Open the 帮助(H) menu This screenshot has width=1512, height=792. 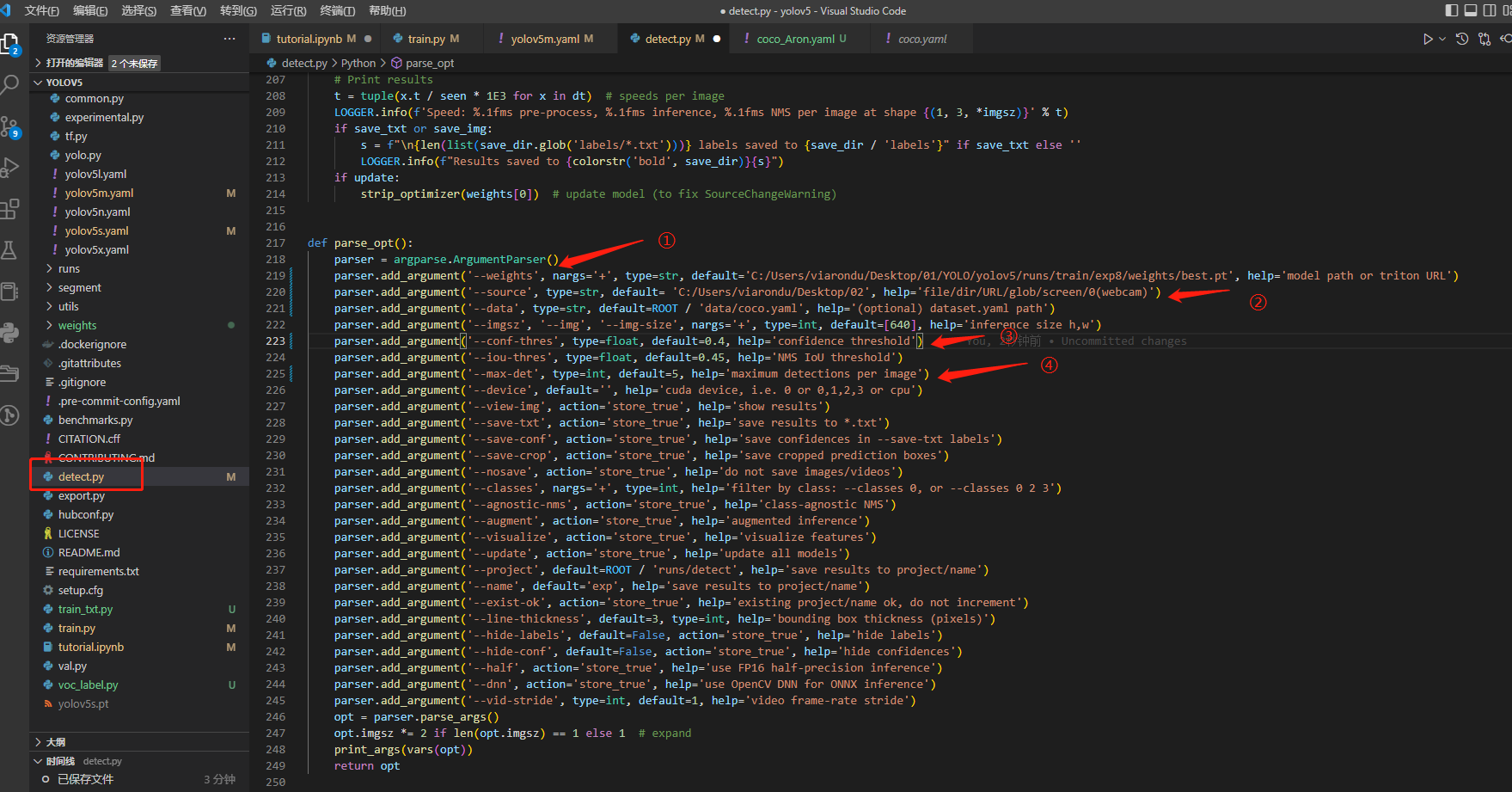click(x=387, y=10)
